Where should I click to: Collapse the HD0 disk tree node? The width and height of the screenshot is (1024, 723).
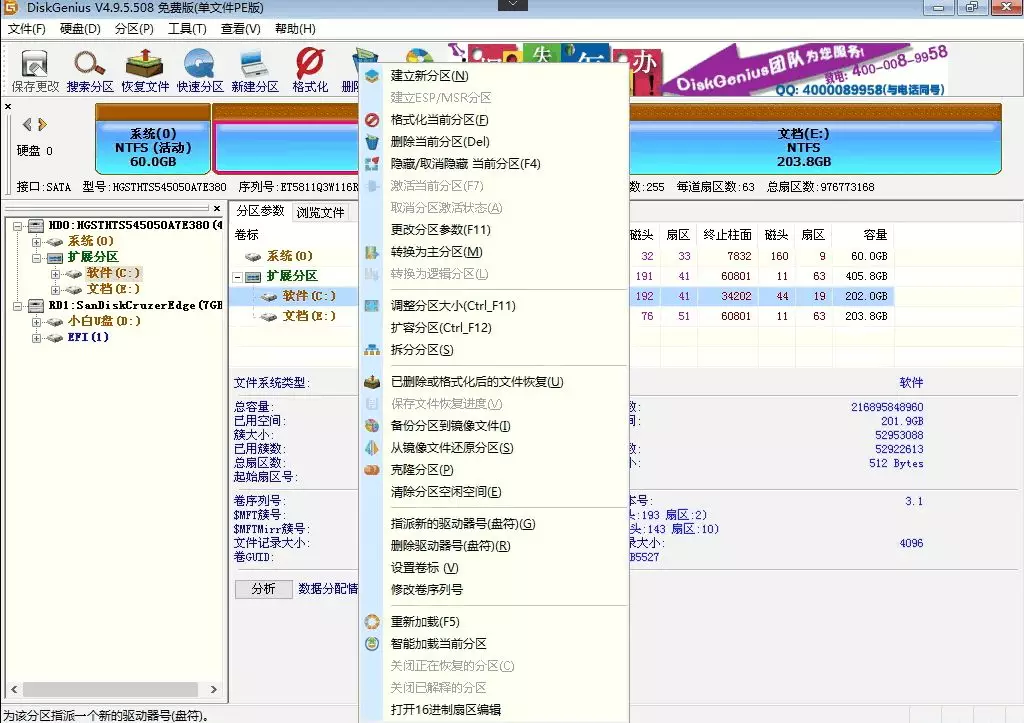click(20, 226)
